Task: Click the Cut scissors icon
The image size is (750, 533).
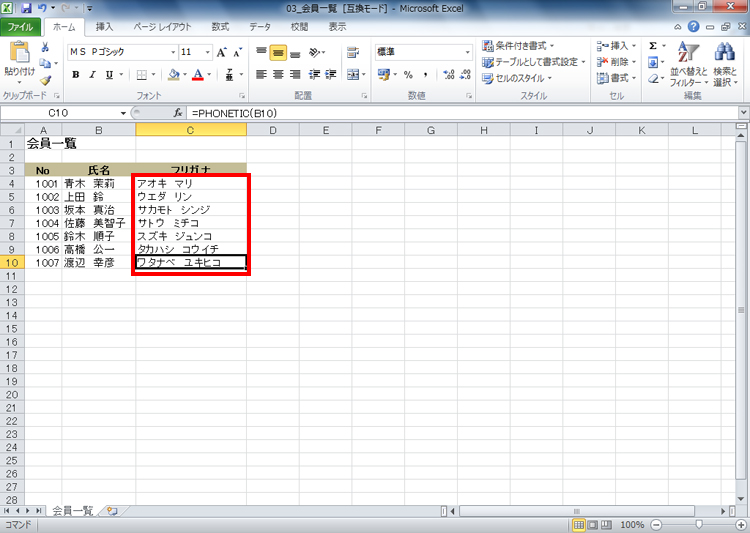Action: 45,47
